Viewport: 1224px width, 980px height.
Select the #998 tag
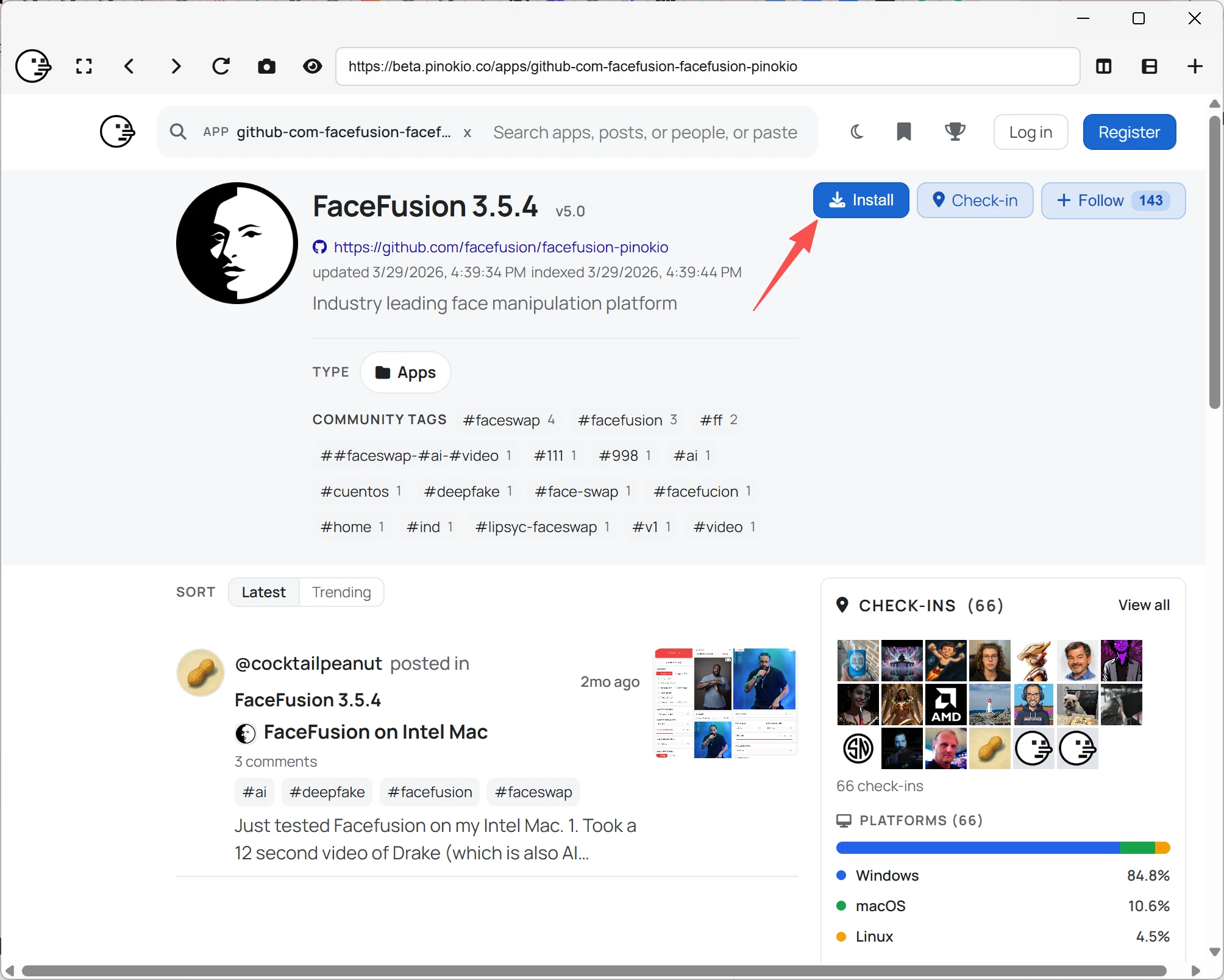[625, 455]
